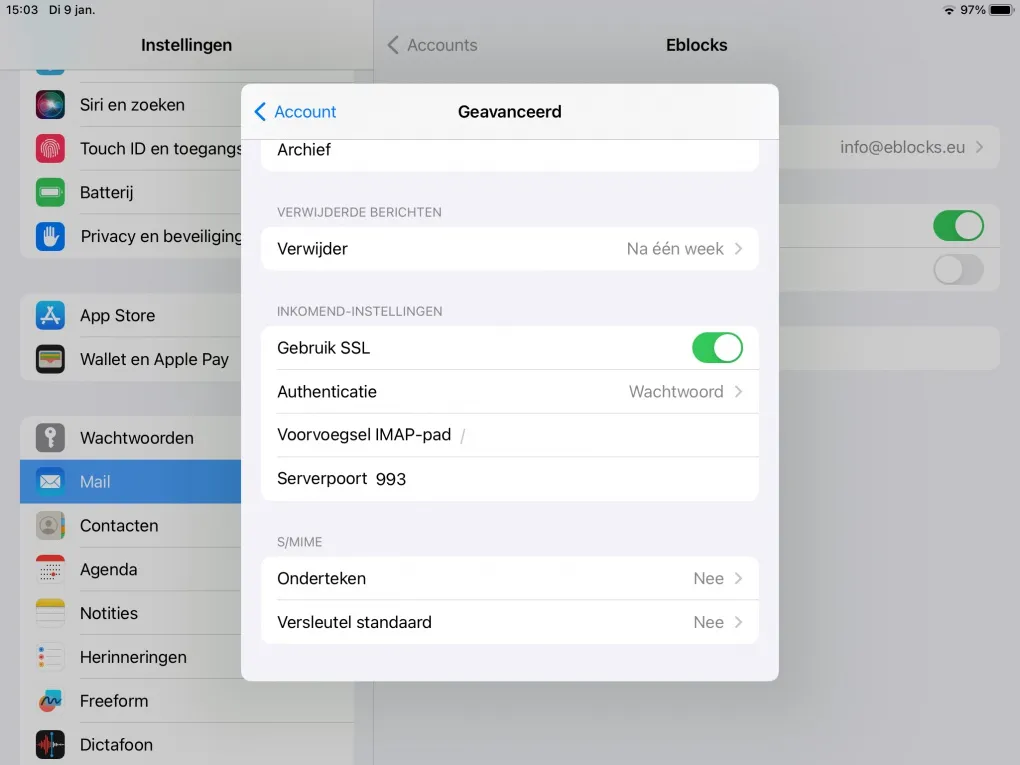Open Notities in the settings list
The width and height of the screenshot is (1020, 765).
tap(130, 613)
